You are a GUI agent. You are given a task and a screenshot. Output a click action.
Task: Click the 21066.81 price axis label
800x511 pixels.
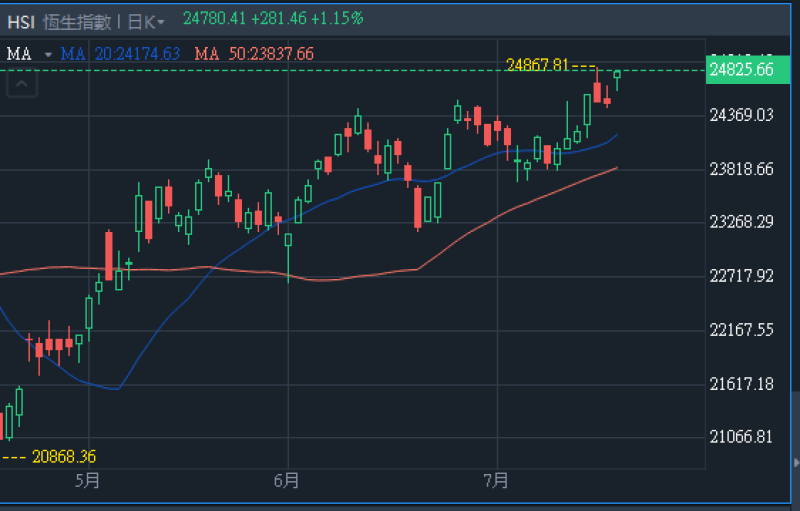tap(741, 437)
